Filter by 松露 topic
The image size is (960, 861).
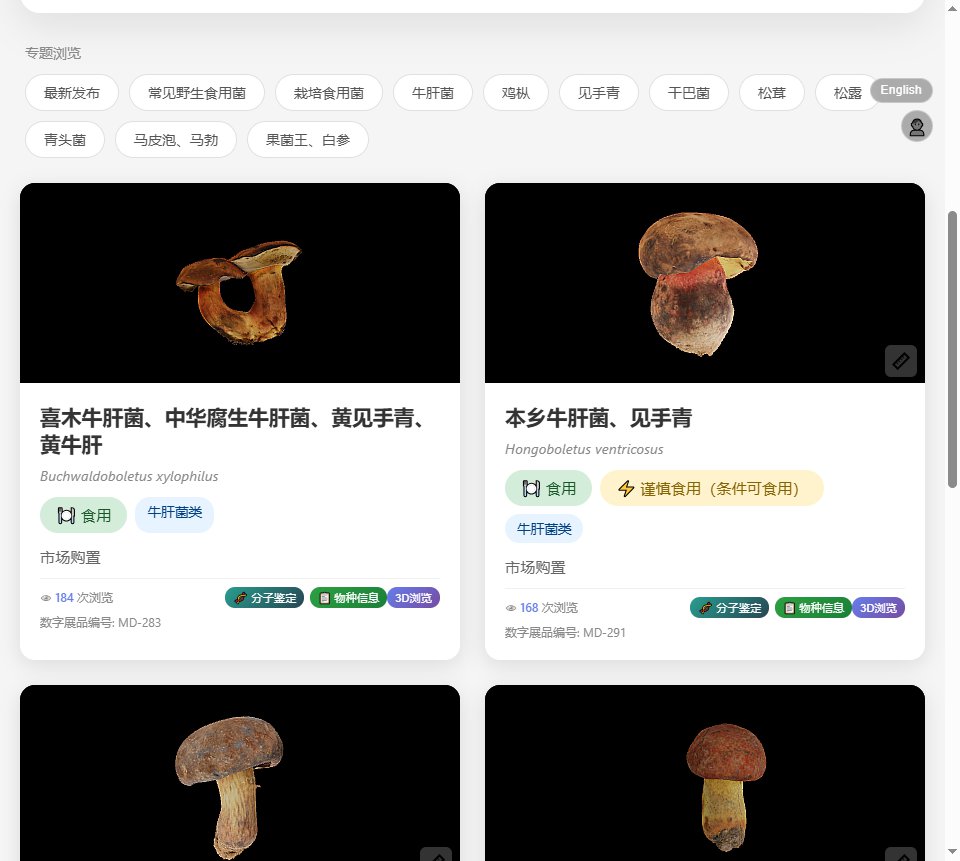[x=847, y=93]
